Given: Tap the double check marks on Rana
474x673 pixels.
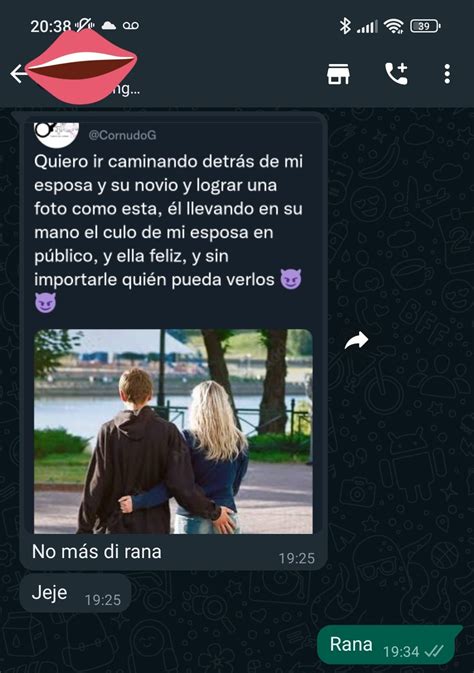Looking at the screenshot, I should click(434, 652).
